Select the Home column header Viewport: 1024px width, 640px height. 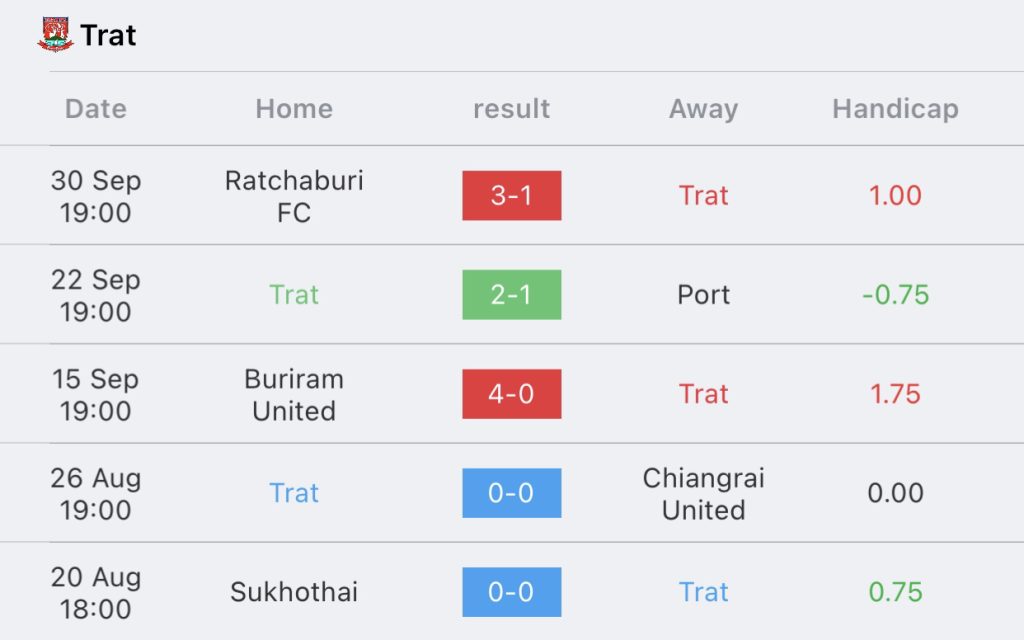pos(294,108)
